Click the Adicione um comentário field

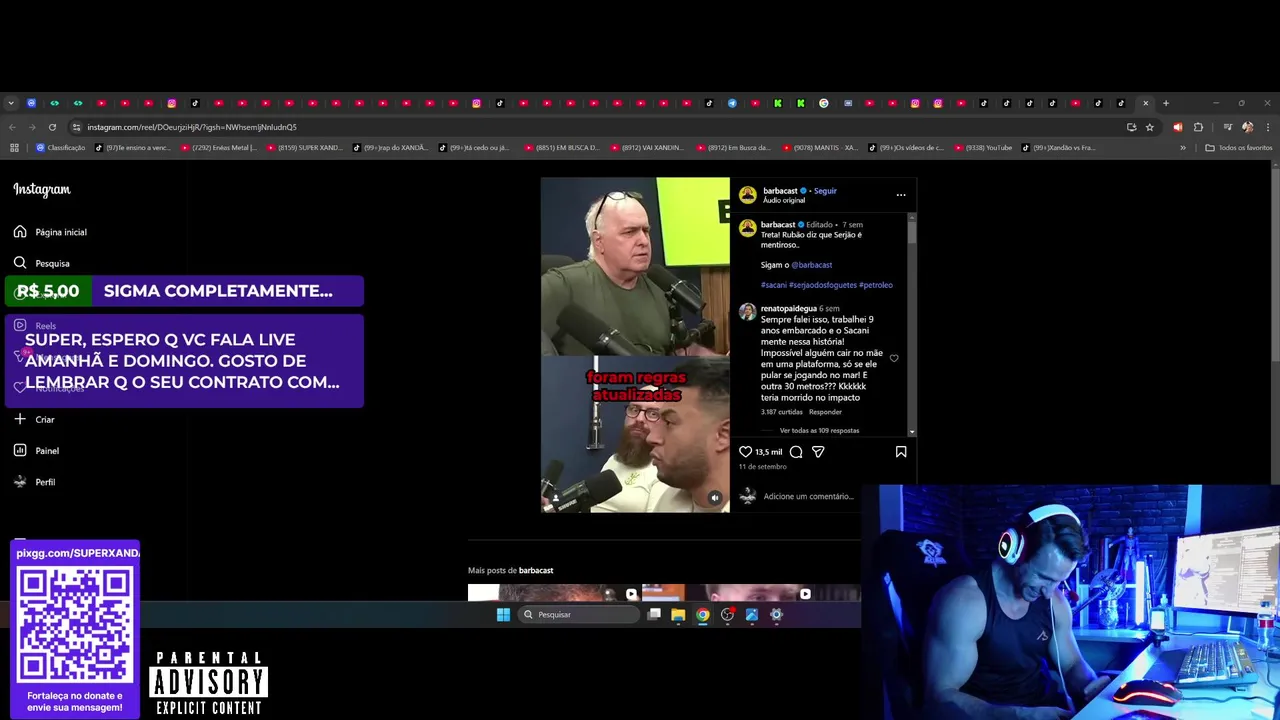click(x=809, y=496)
